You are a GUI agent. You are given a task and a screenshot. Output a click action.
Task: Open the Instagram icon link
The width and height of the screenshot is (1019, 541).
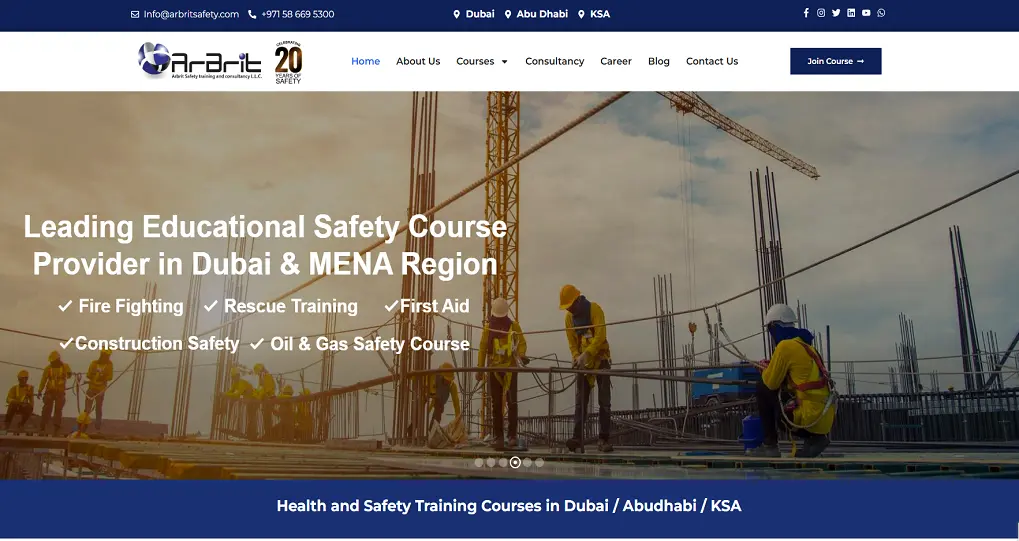tap(821, 13)
